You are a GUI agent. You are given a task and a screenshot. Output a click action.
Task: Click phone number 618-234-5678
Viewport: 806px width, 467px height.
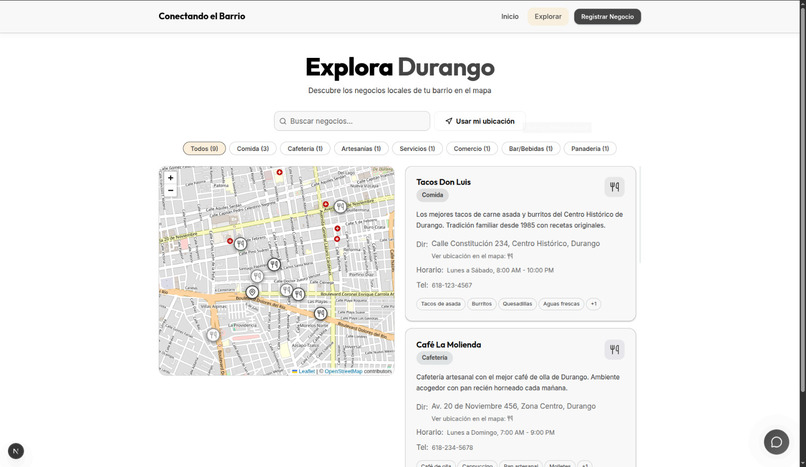(x=452, y=447)
